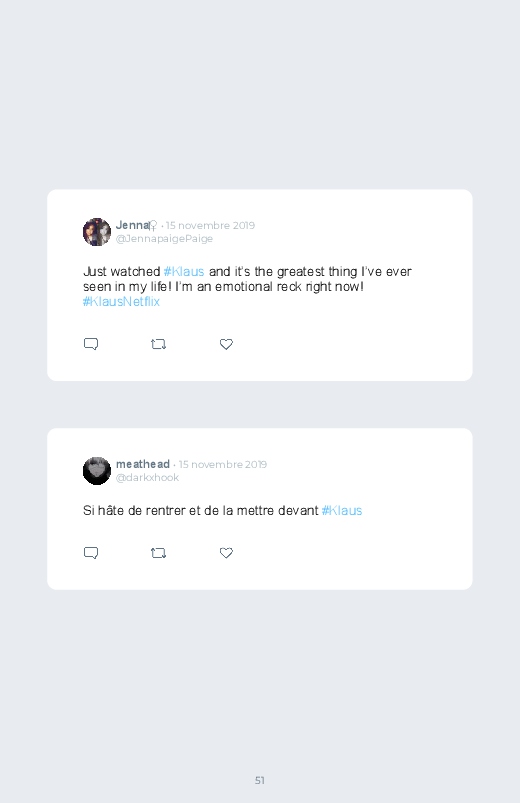Open #Klaus hashtag in Jenna's tweet

(x=184, y=271)
